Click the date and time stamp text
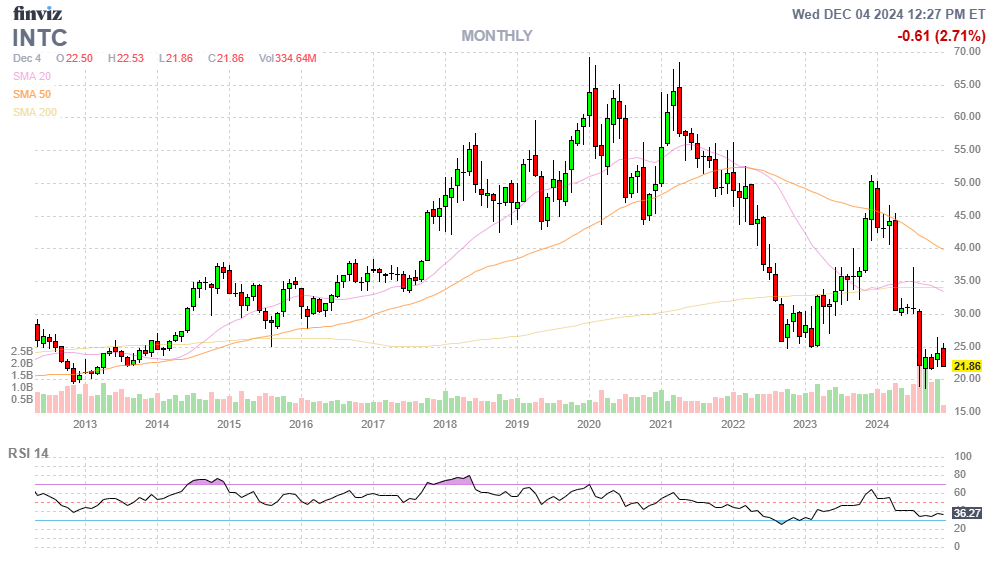The width and height of the screenshot is (999, 562). tap(889, 14)
